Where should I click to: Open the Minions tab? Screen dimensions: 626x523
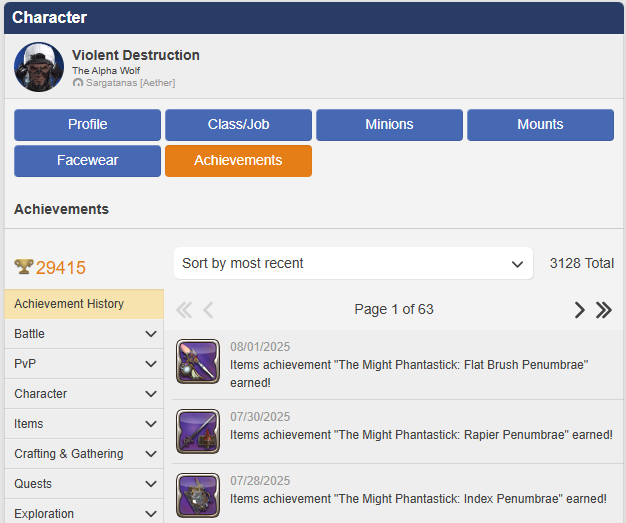(389, 125)
